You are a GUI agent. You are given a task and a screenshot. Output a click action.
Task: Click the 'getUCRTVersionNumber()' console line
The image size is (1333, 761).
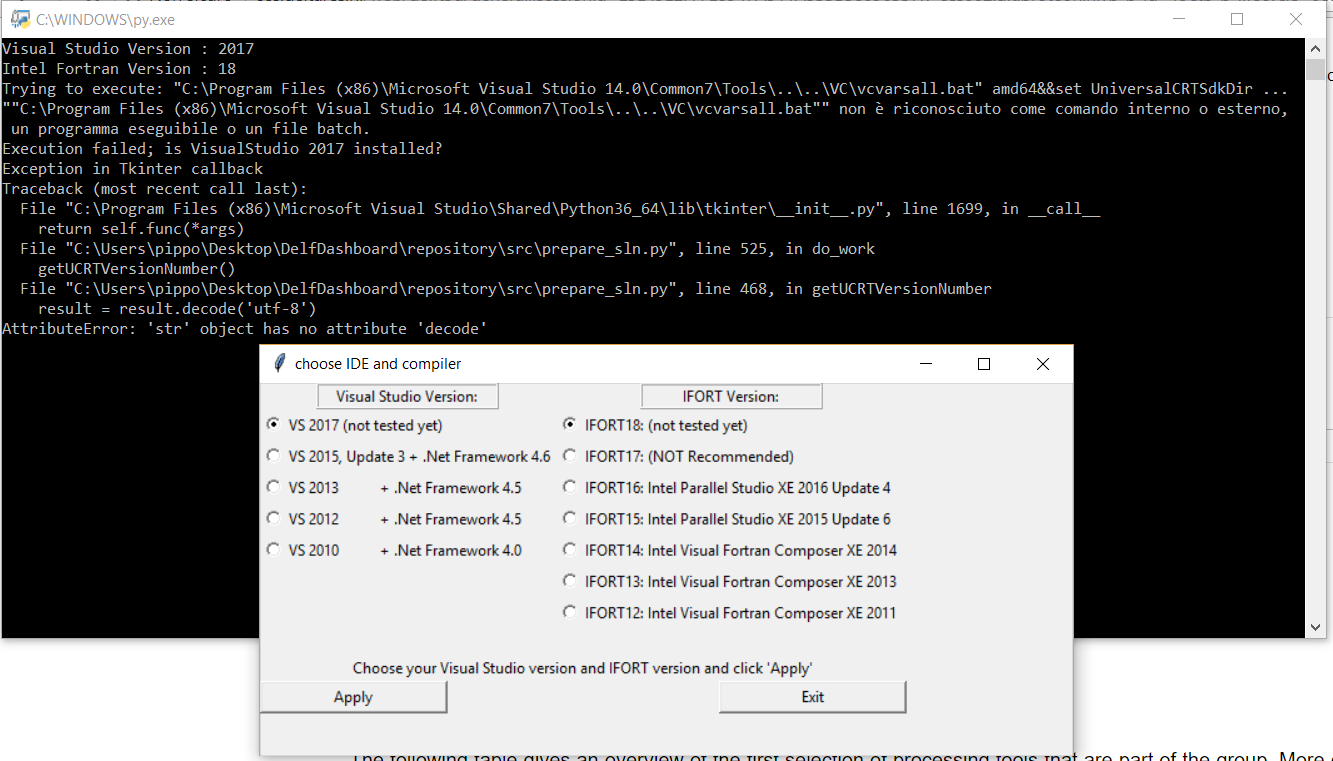136,269
